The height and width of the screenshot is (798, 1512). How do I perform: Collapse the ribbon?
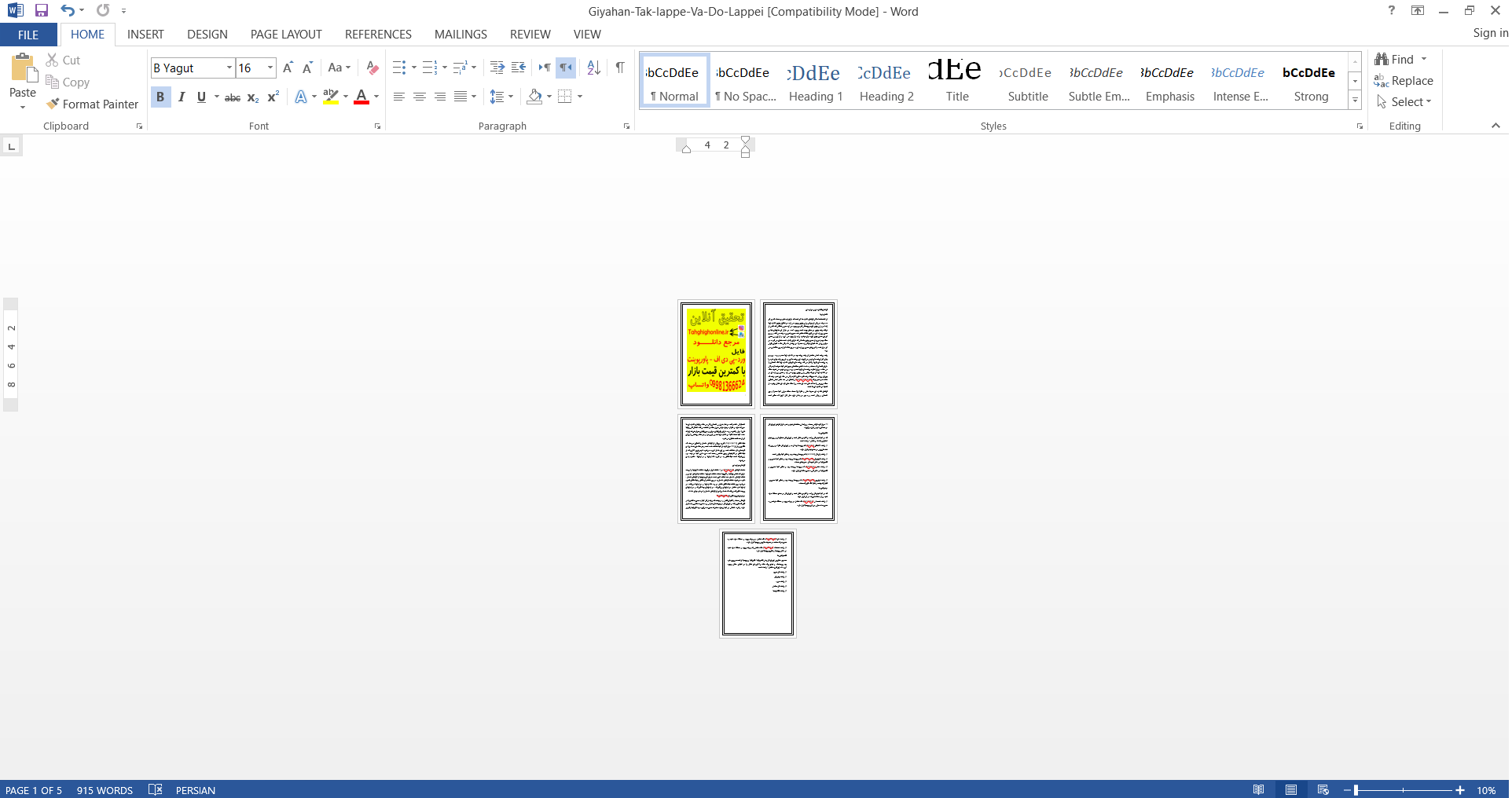click(x=1495, y=126)
